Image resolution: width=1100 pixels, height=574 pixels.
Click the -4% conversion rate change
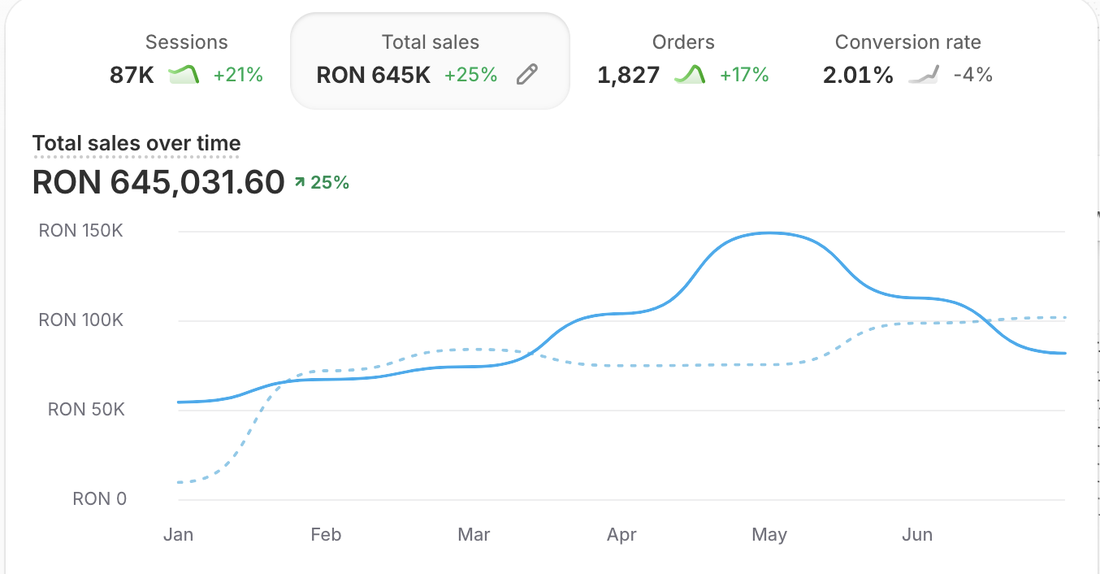[x=973, y=74]
